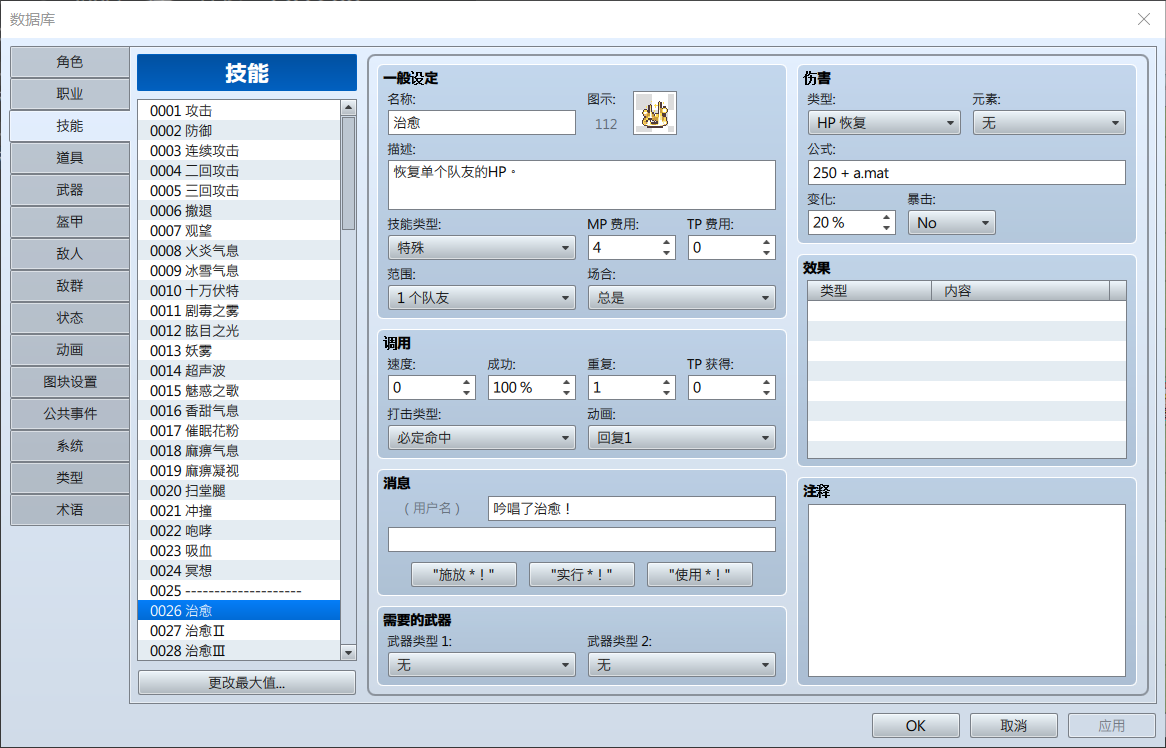Viewport: 1166px width, 748px height.
Task: Click the "施放 *！" message button
Action: pos(463,575)
